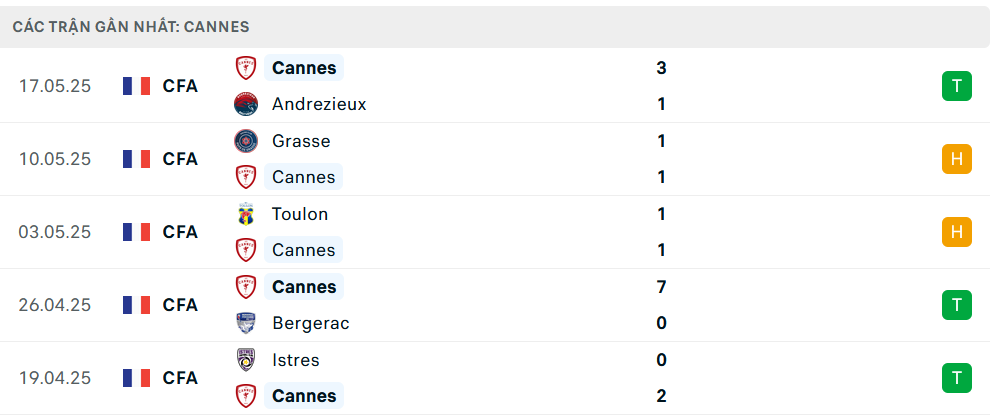Click the Grasse club crest icon
This screenshot has width=992, height=417.
coord(245,141)
